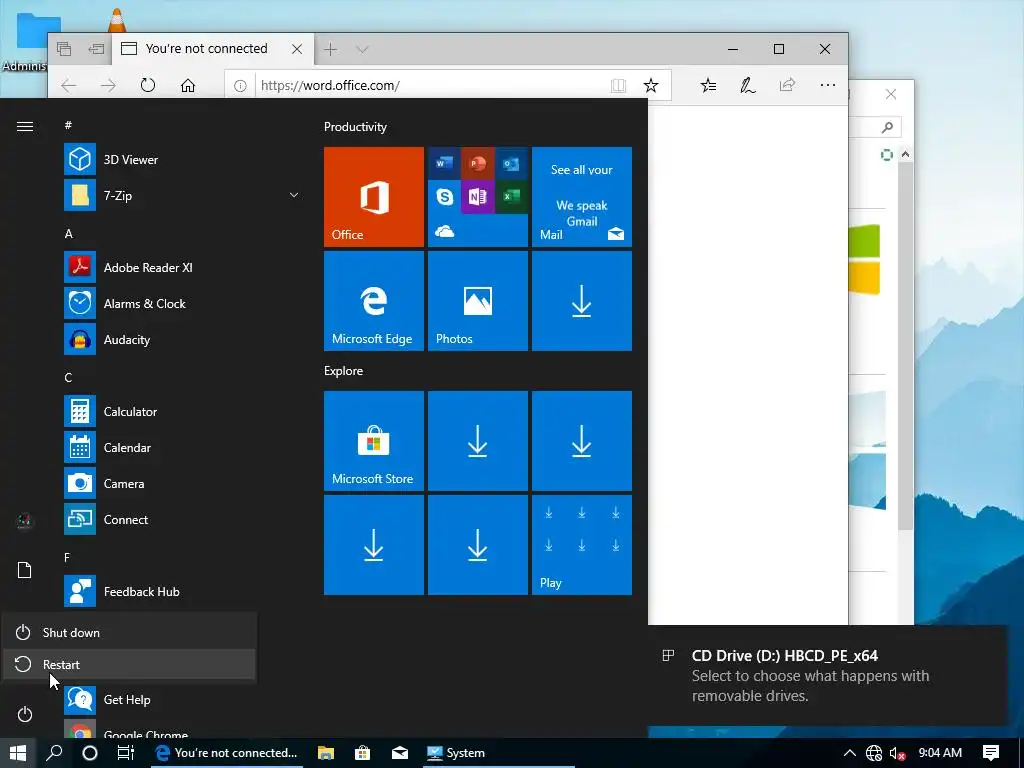Click the background window's scrollbar up arrow
This screenshot has height=768, width=1024.
point(905,155)
